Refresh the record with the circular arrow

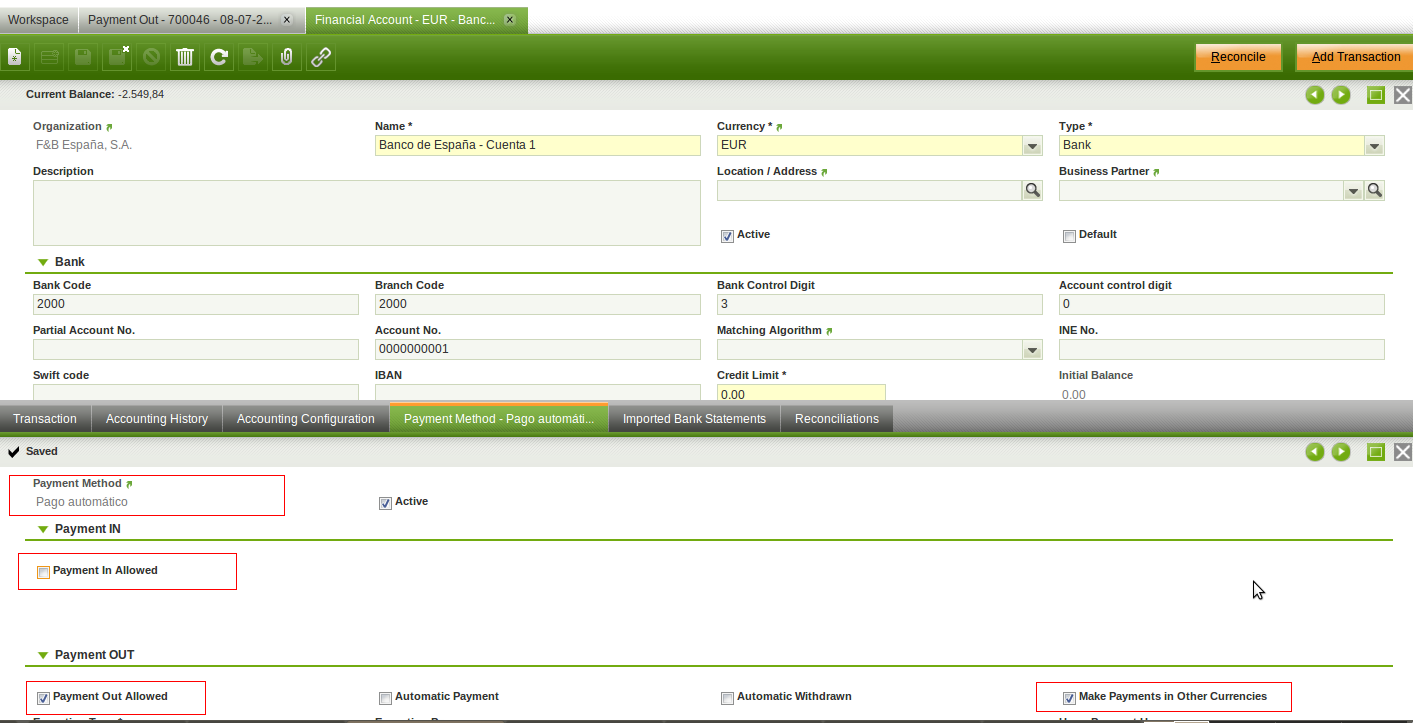tap(219, 57)
